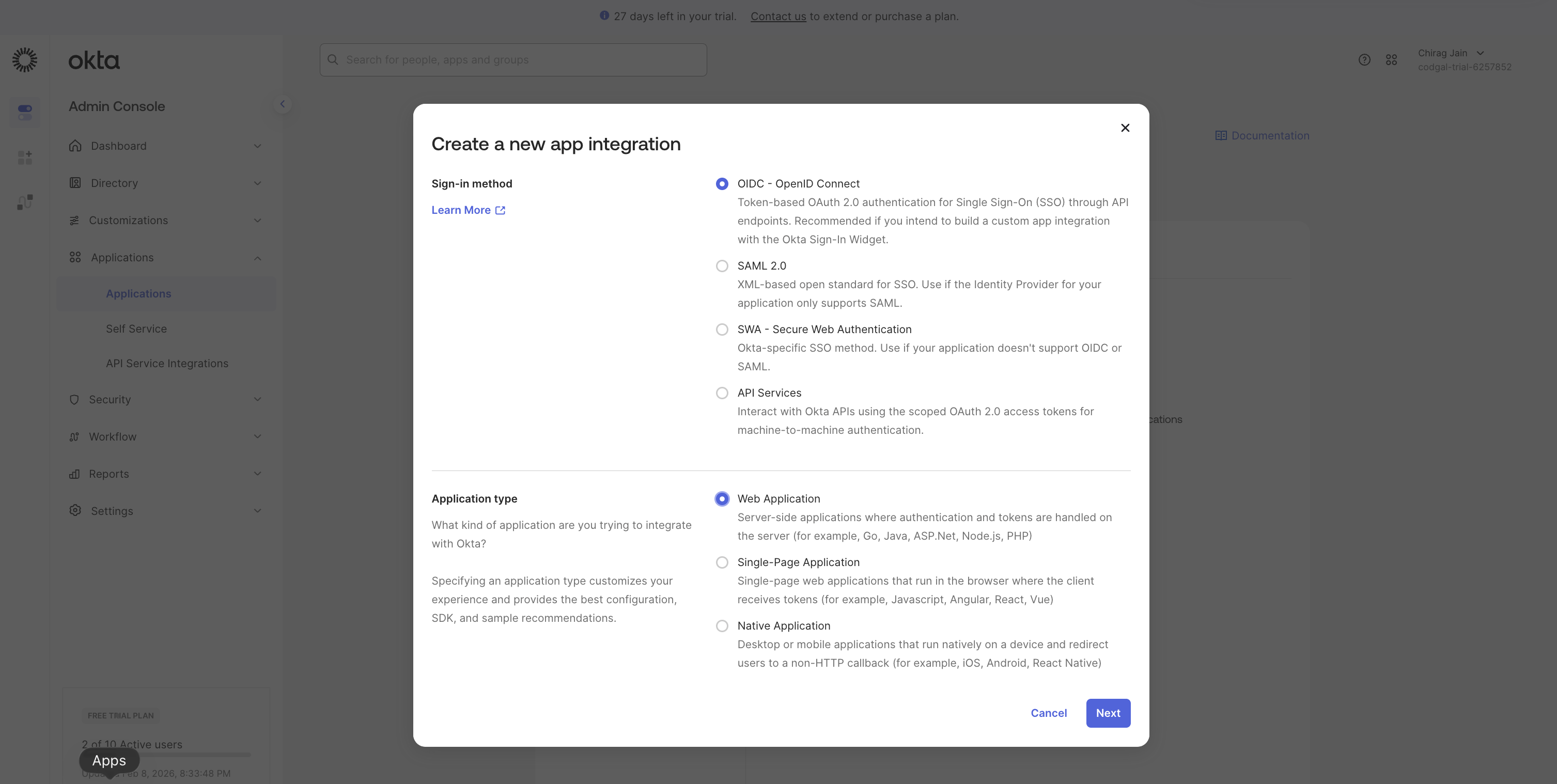Open Self Service menu item
This screenshot has width=1557, height=784.
(136, 329)
